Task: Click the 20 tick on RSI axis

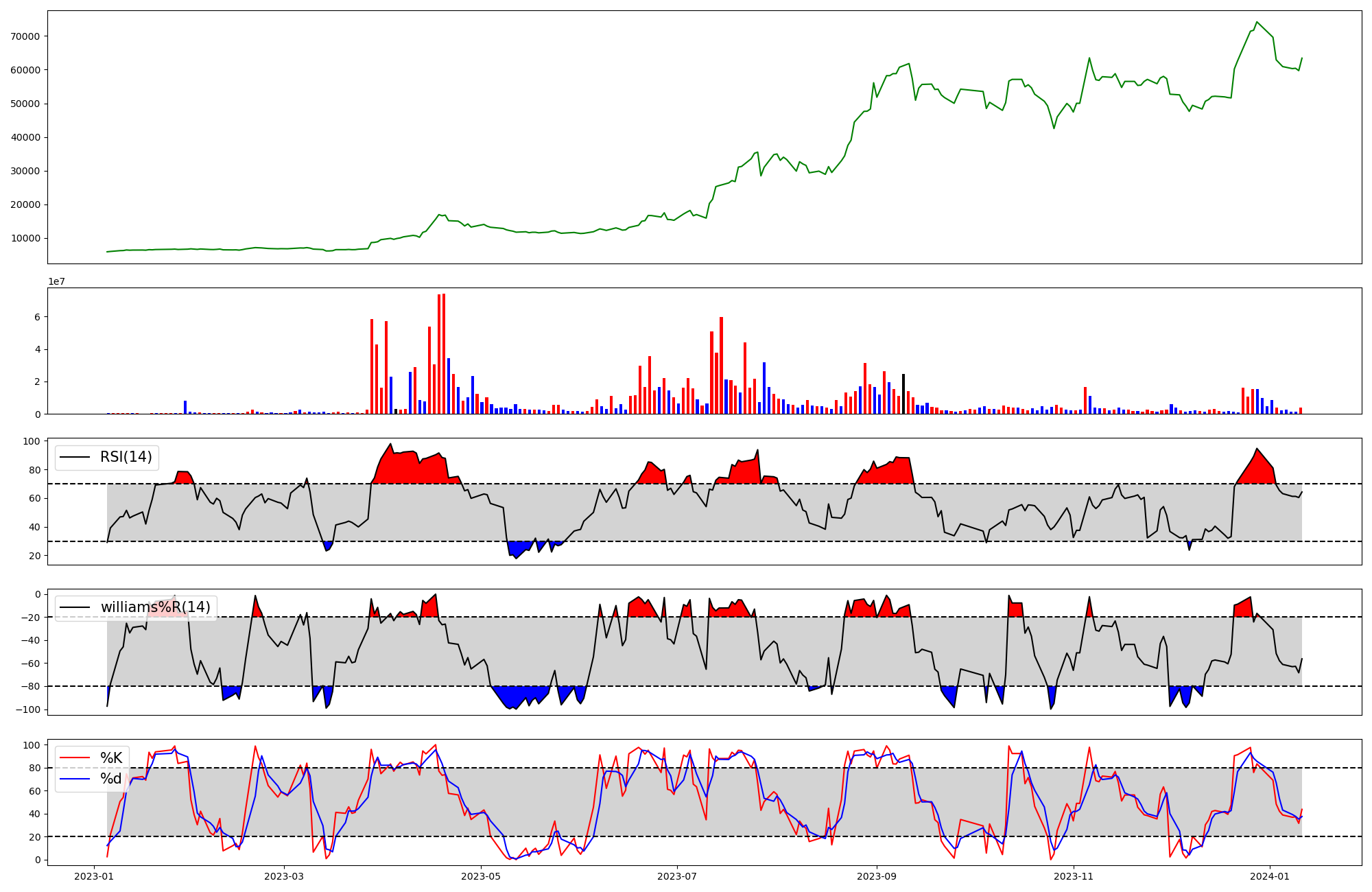Action: (35, 556)
